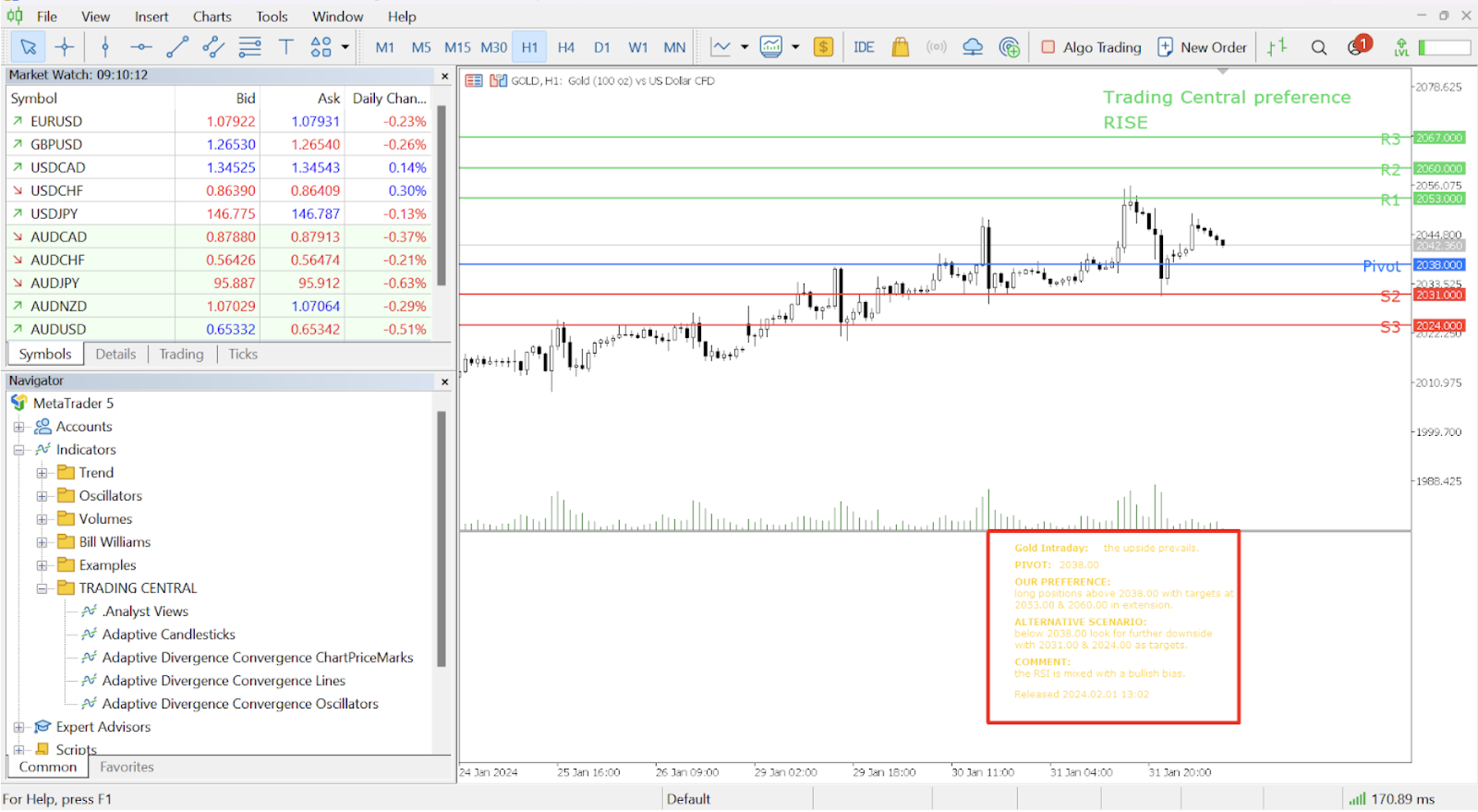The image size is (1478, 812).
Task: Open the Help menu
Action: (x=402, y=16)
